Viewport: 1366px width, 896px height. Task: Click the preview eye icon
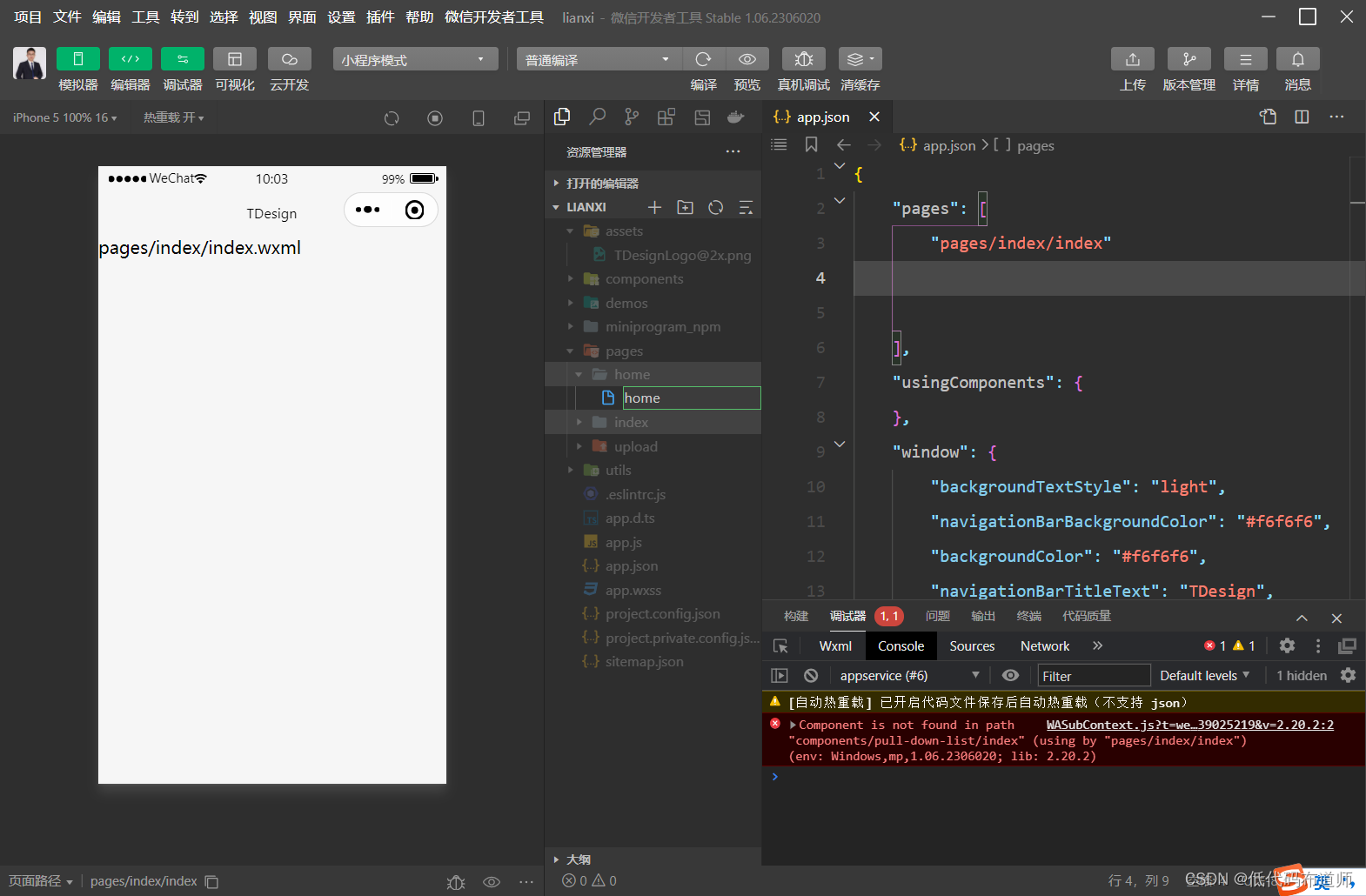tap(747, 58)
